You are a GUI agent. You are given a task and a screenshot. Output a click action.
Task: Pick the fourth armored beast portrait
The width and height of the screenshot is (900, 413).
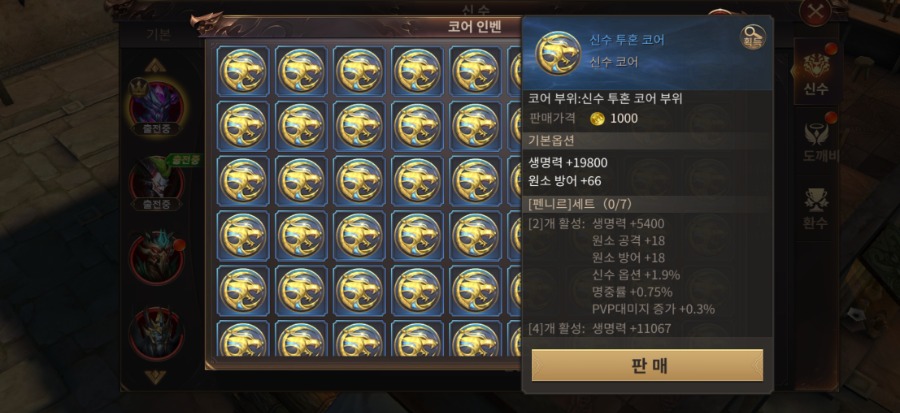click(x=157, y=333)
